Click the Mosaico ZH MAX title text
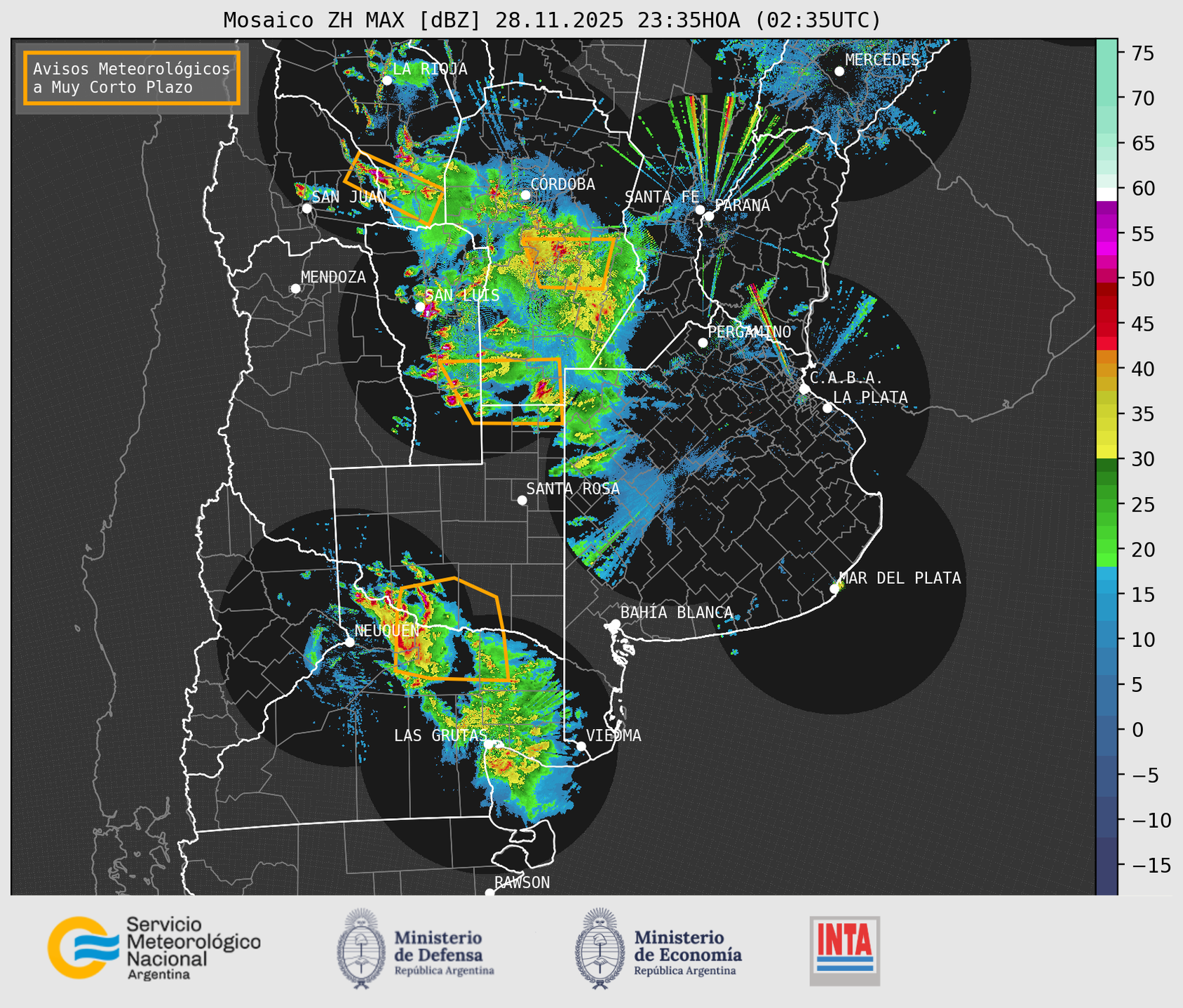The image size is (1183, 1008). [x=552, y=20]
